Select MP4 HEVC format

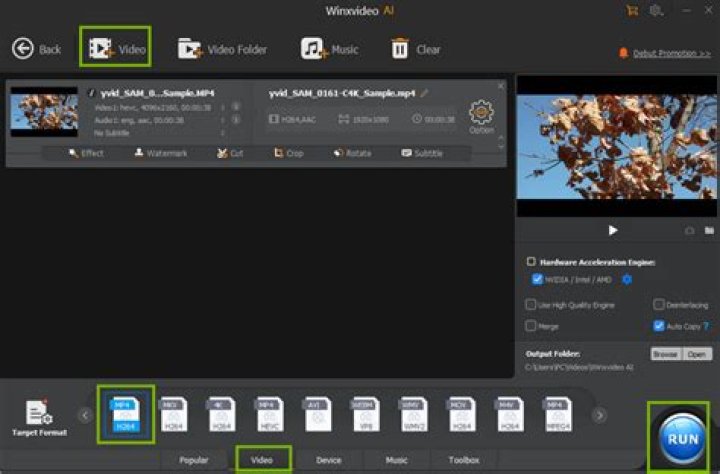coord(270,414)
